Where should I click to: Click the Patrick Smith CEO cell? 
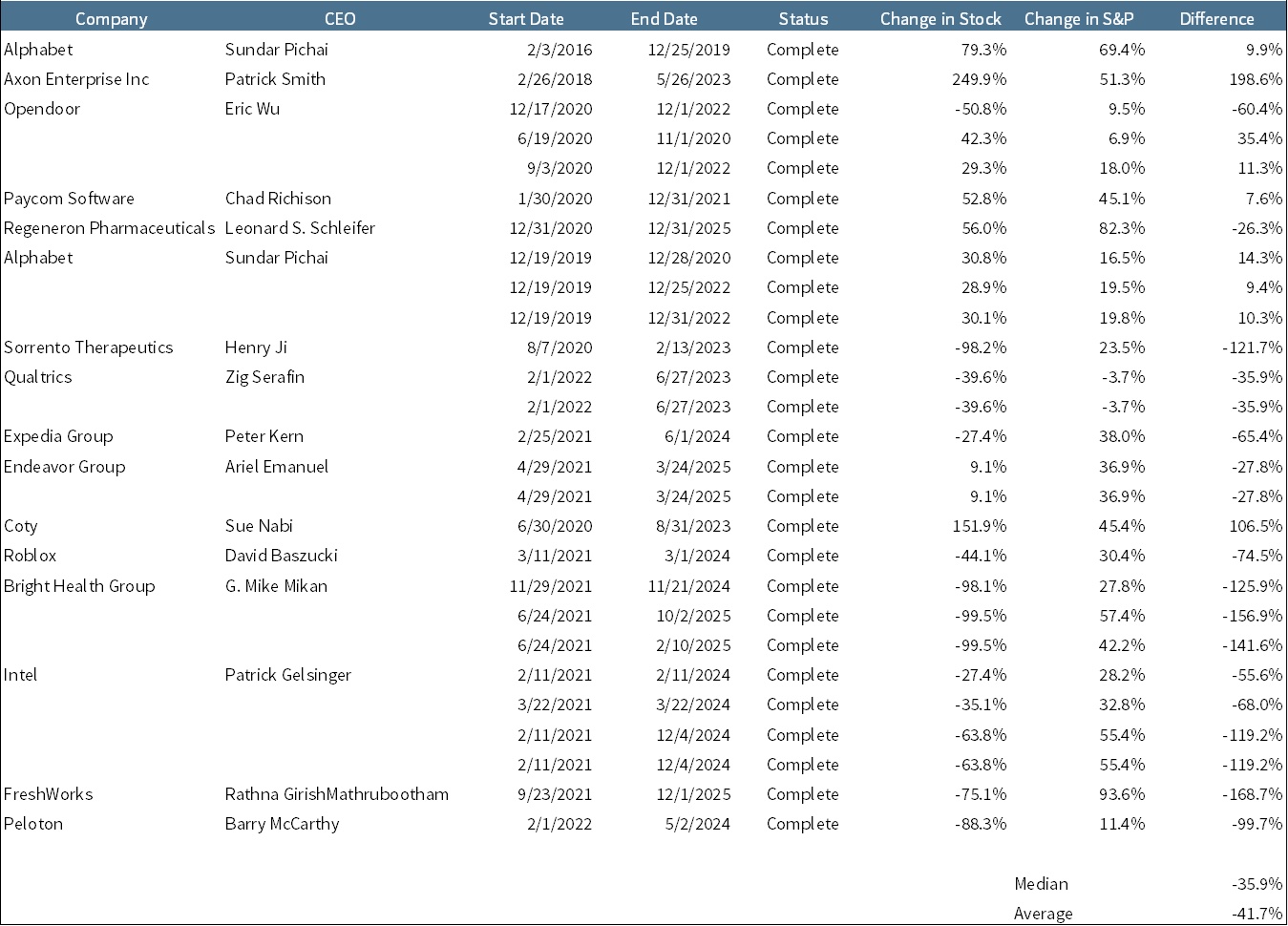tap(275, 79)
